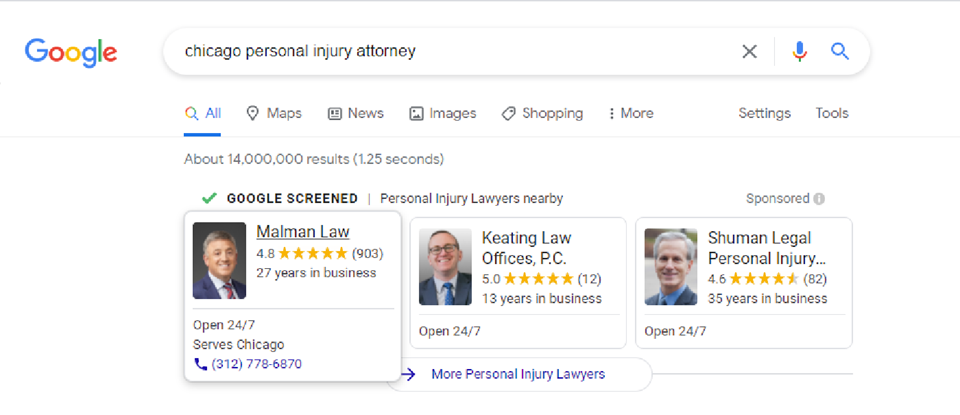Click the Keating Law Offices attorney photo
The image size is (960, 415).
tap(445, 267)
